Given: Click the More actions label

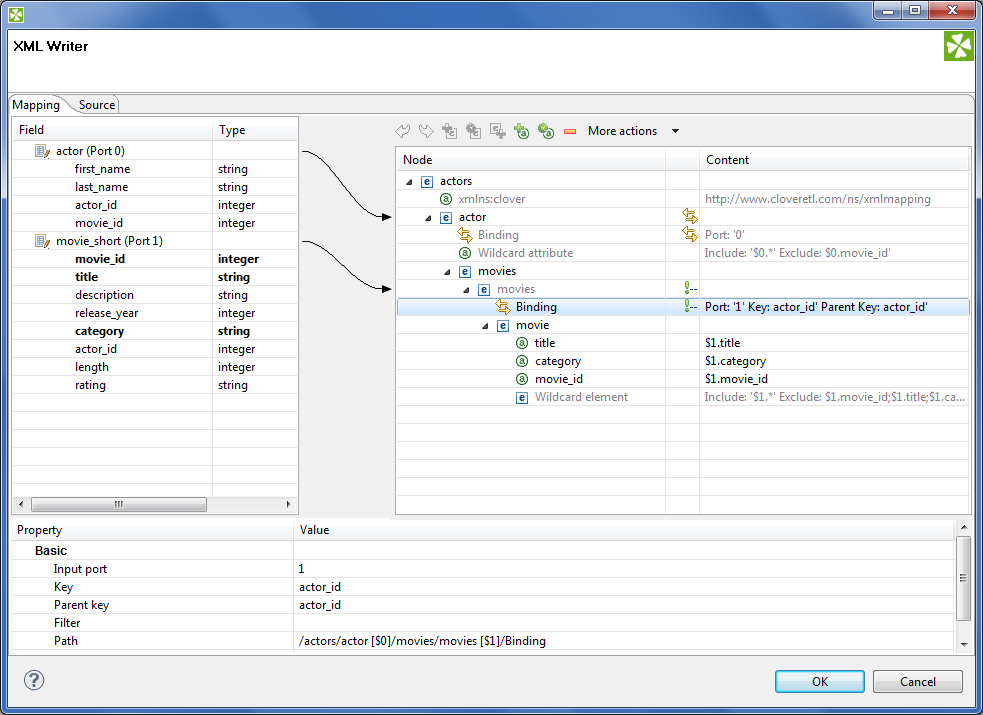Looking at the screenshot, I should coord(622,131).
